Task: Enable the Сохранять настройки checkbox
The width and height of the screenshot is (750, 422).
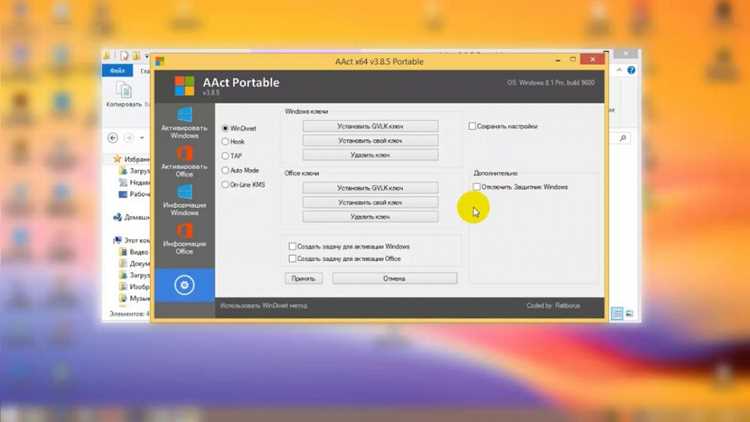Action: point(472,126)
